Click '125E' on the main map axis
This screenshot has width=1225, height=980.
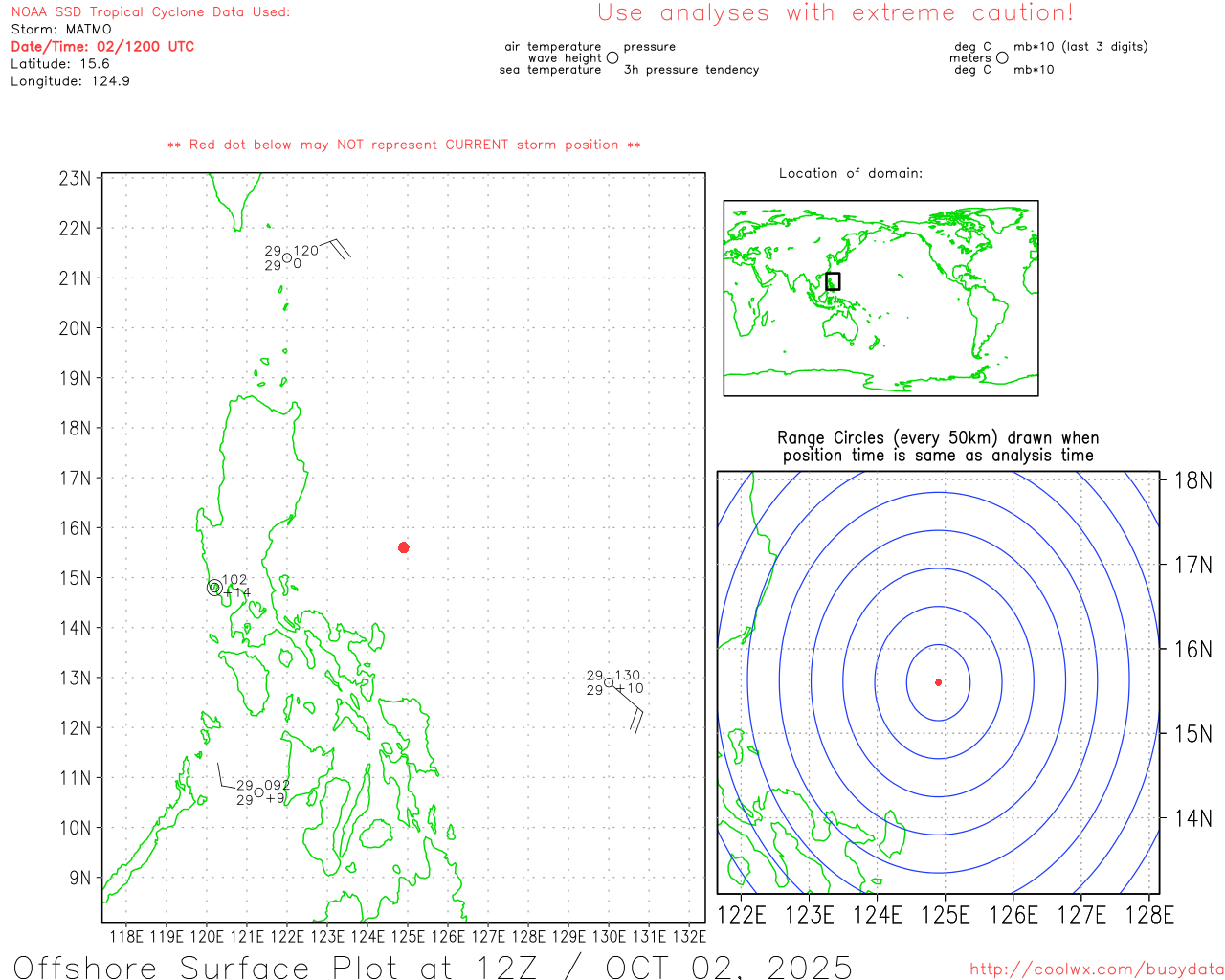(408, 937)
